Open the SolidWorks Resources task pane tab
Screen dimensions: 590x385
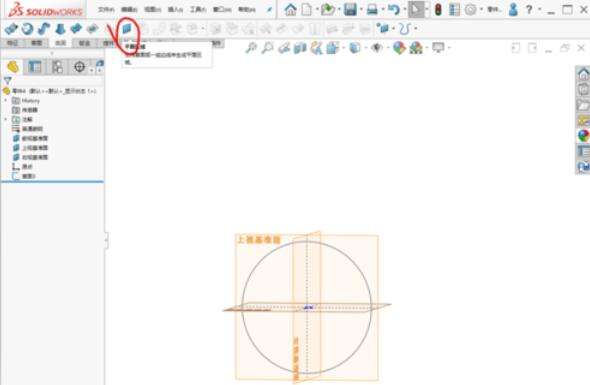coord(583,74)
